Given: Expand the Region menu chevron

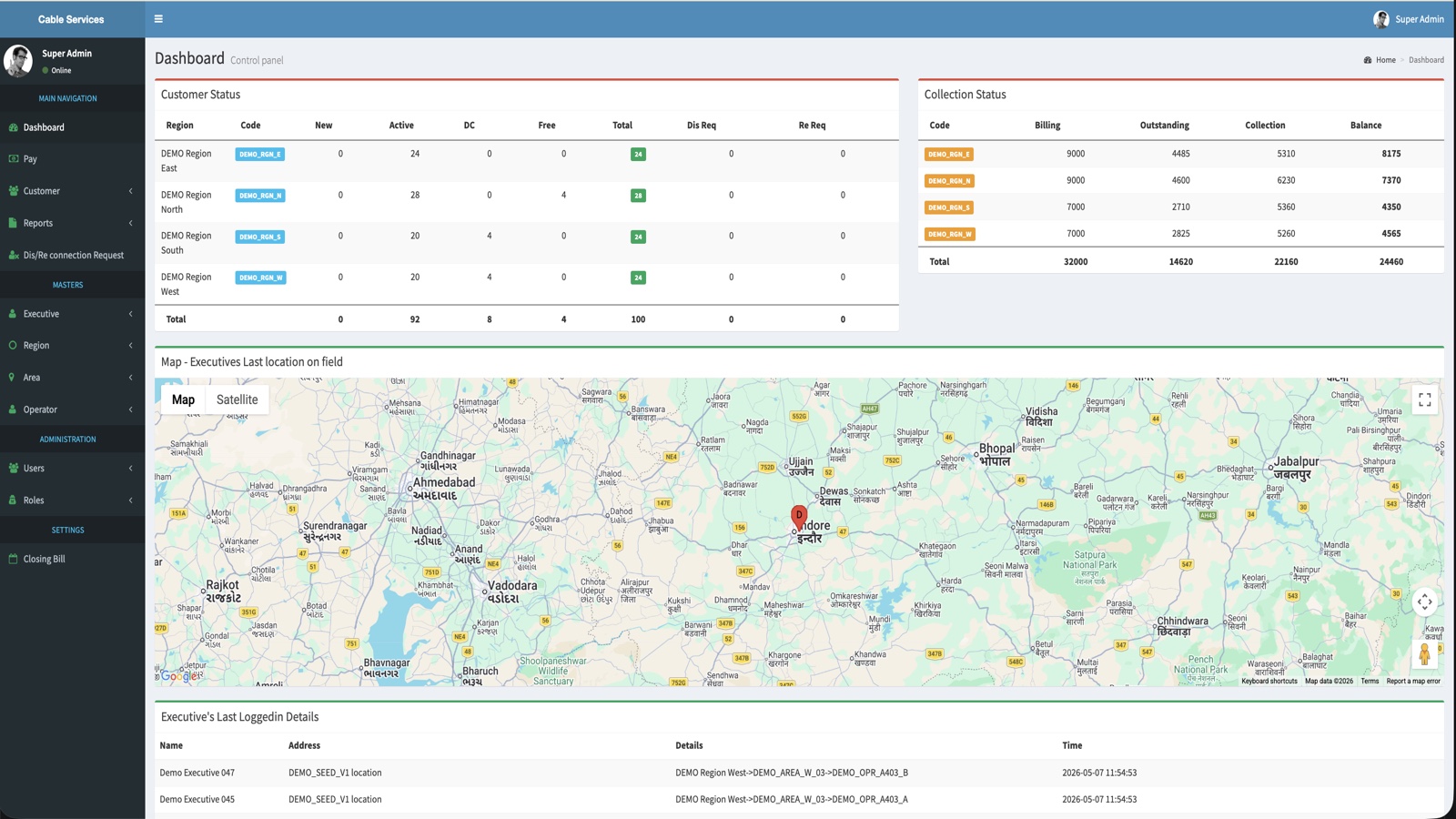Looking at the screenshot, I should click(x=131, y=346).
